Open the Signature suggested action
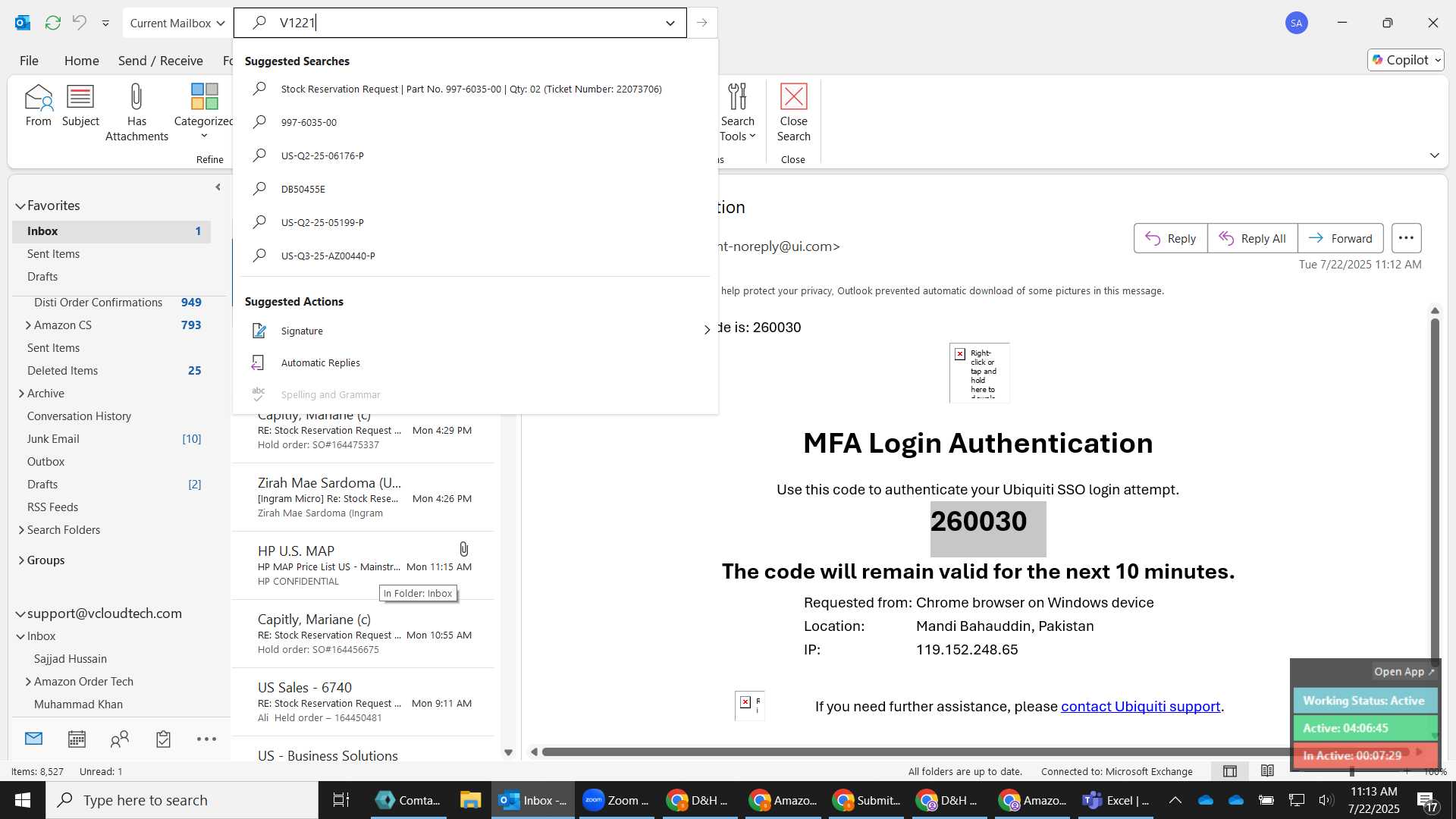This screenshot has height=819, width=1456. pyautogui.click(x=475, y=331)
